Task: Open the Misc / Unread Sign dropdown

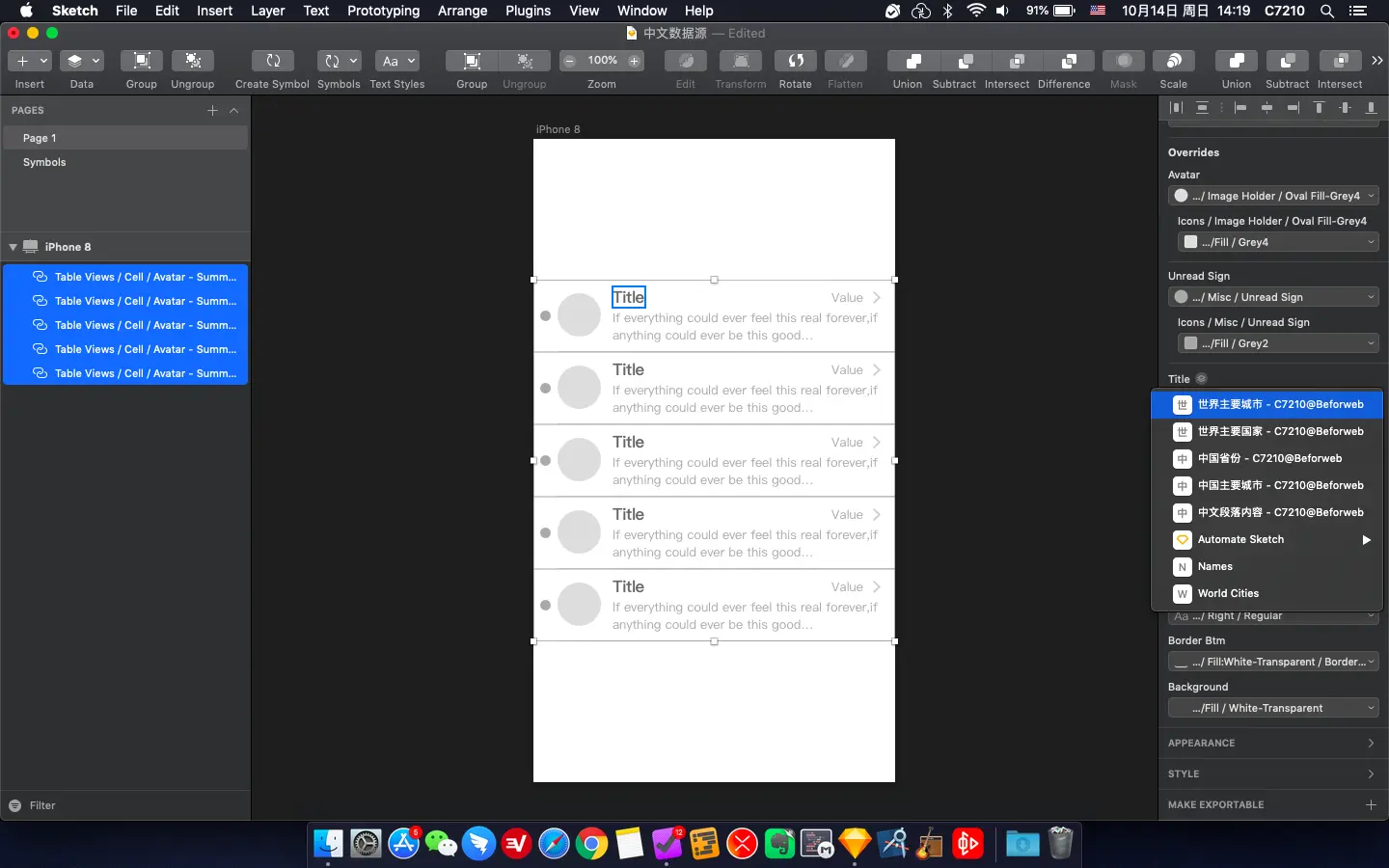Action: 1273,297
